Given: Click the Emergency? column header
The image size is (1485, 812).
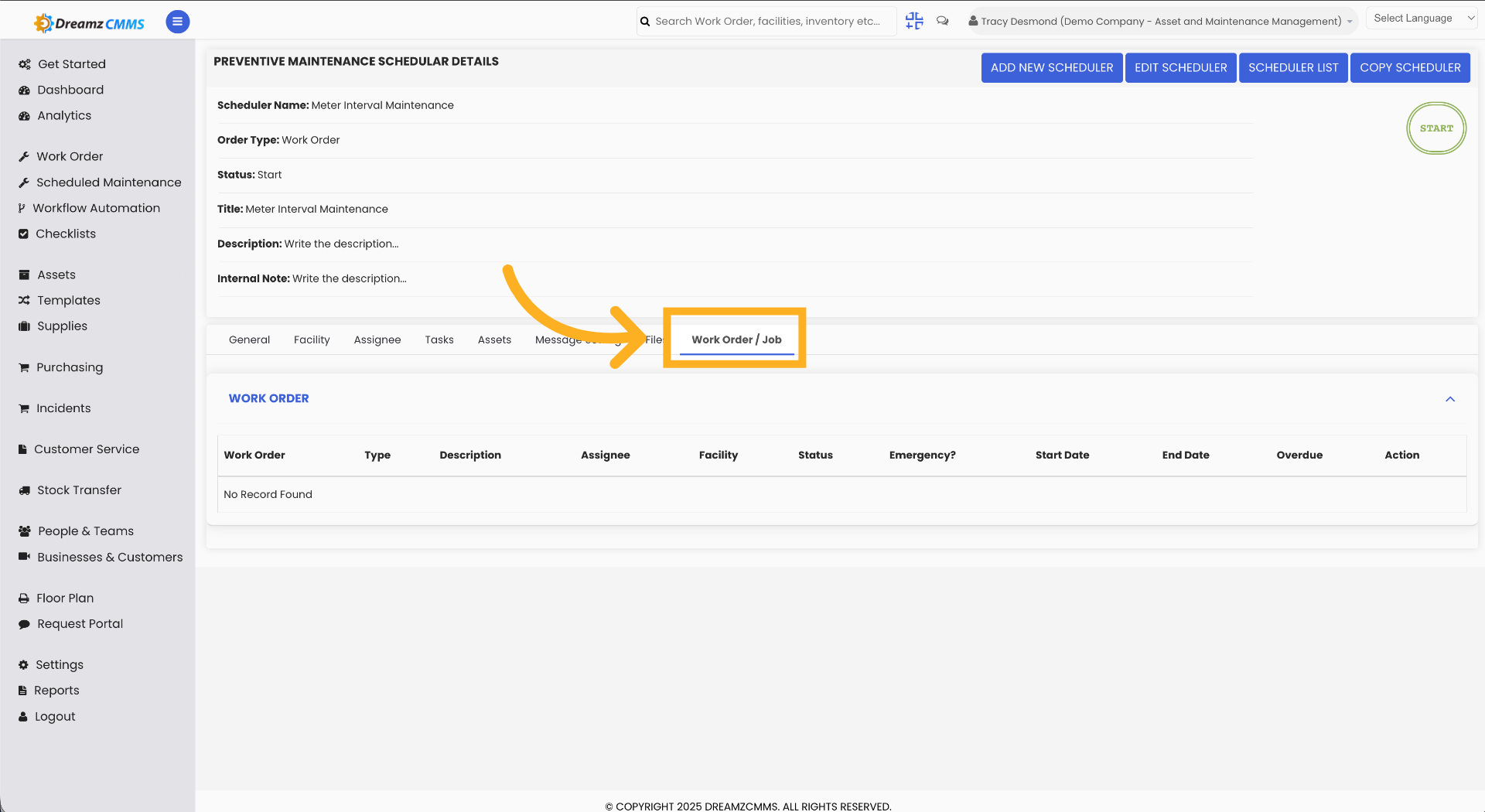Looking at the screenshot, I should coord(922,455).
